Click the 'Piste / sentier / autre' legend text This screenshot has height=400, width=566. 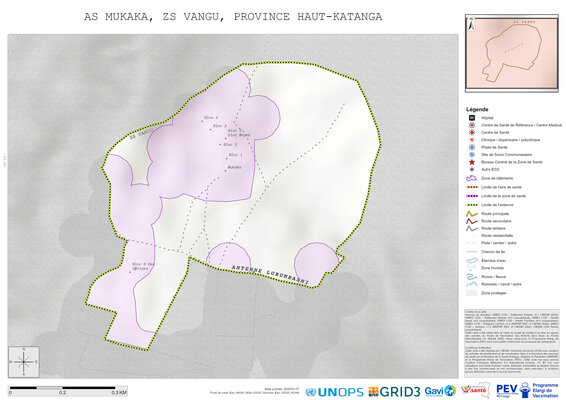click(x=498, y=243)
